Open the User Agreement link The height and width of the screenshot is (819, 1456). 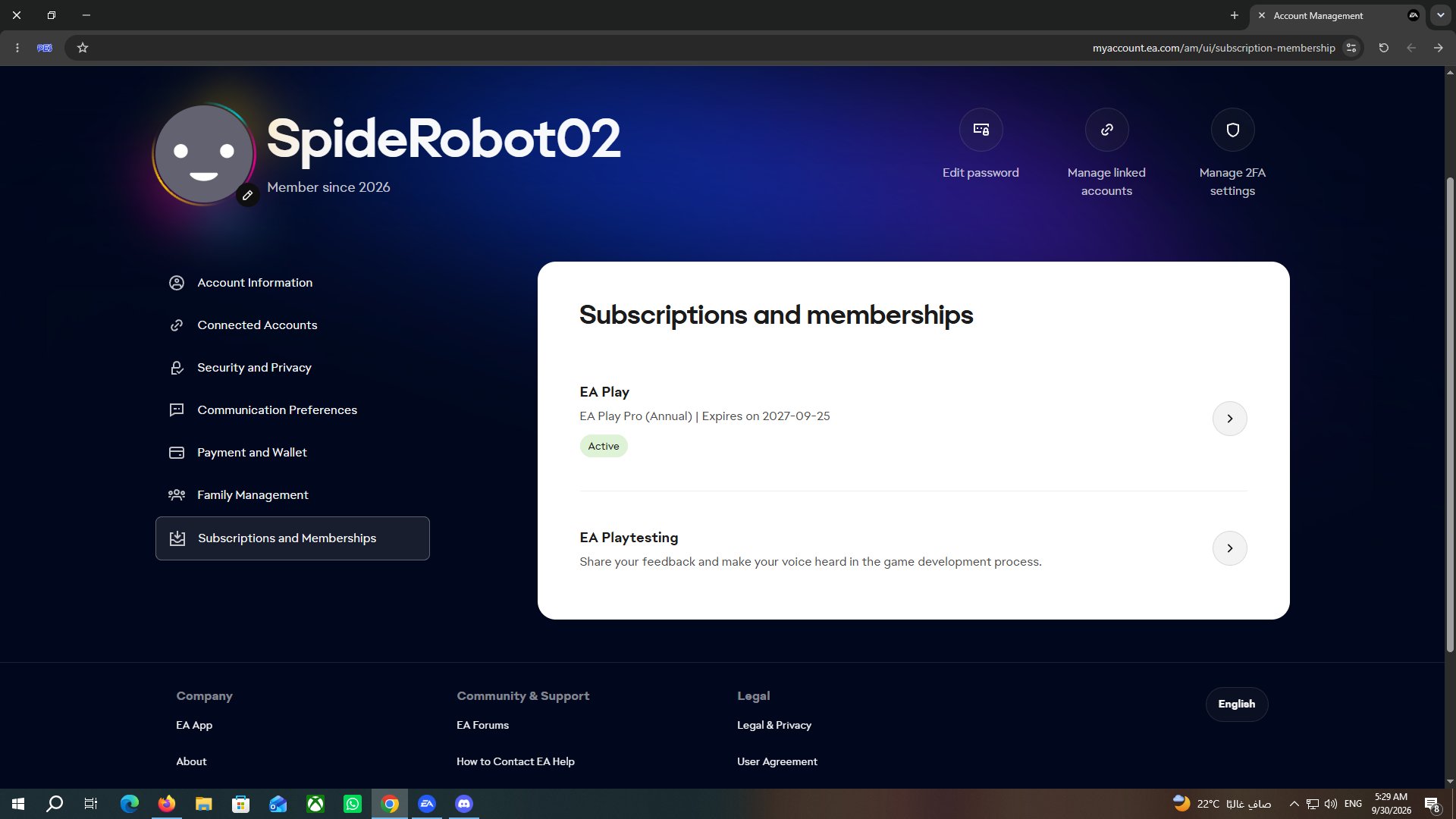[x=777, y=761]
